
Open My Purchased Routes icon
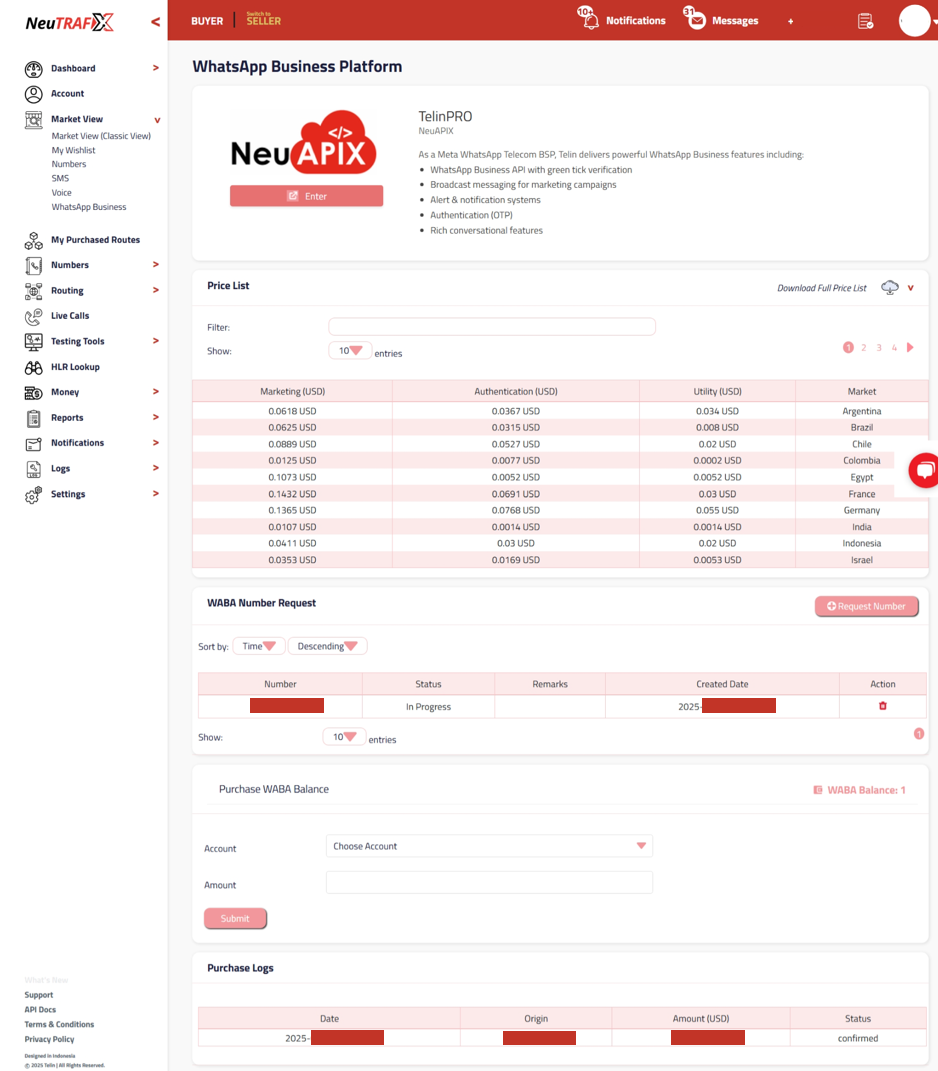click(33, 240)
